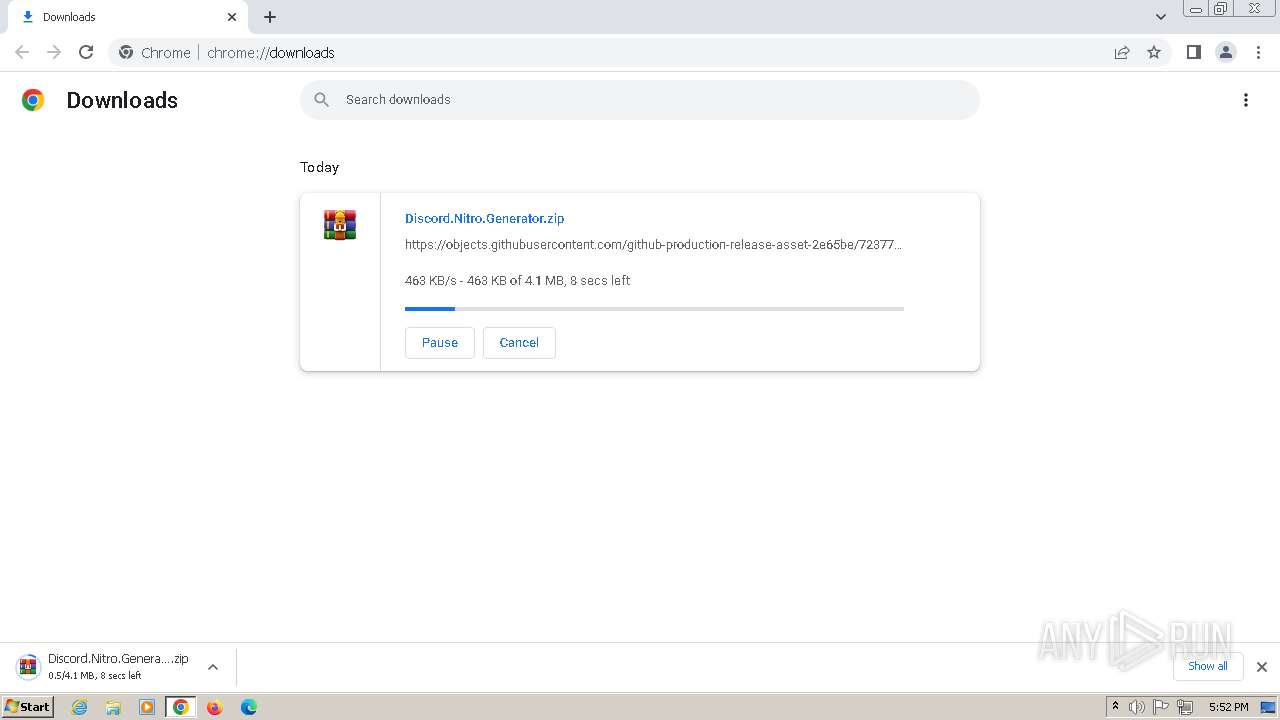
Task: Open the profile avatar menu
Action: pos(1226,52)
